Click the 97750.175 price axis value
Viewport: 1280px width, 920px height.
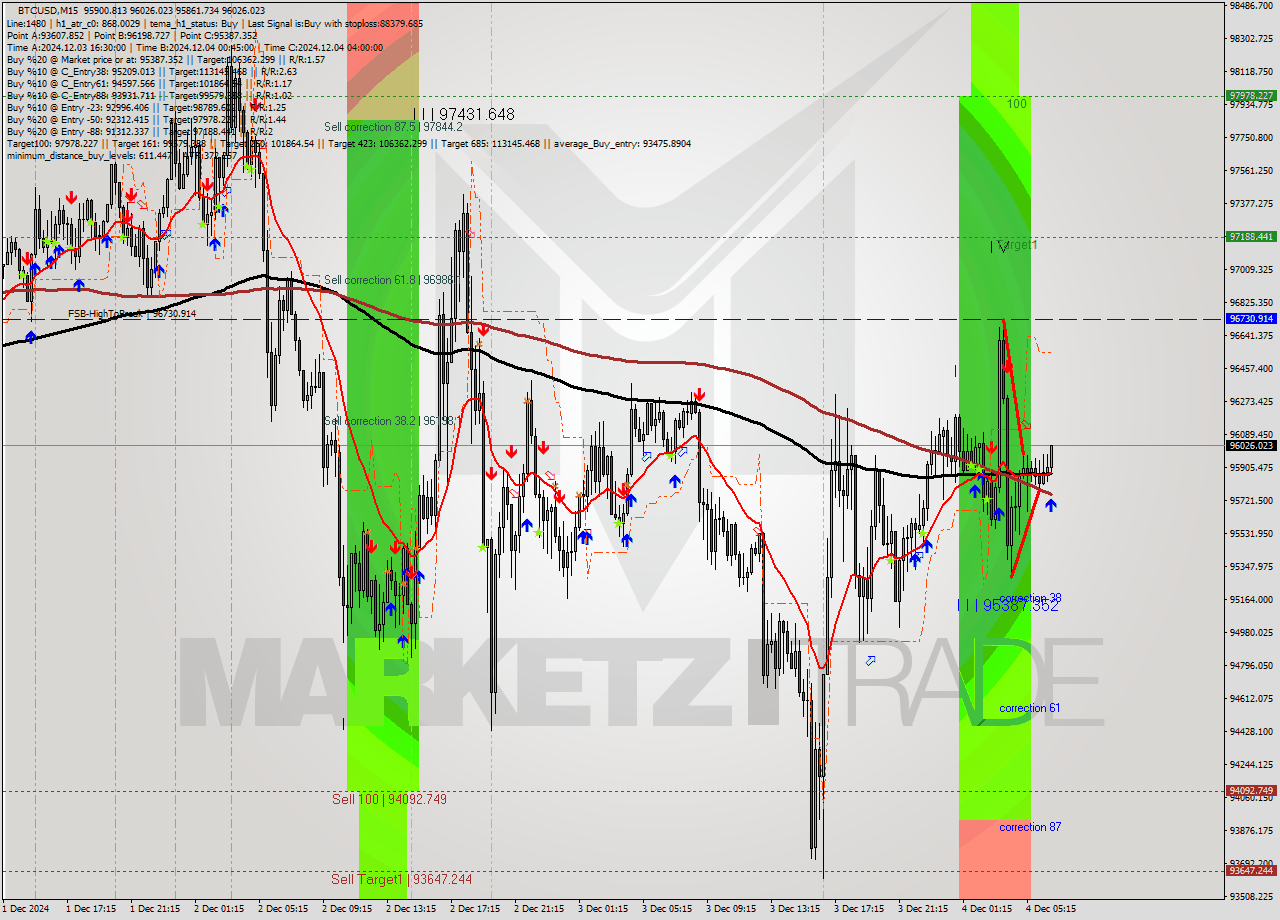pos(1251,138)
